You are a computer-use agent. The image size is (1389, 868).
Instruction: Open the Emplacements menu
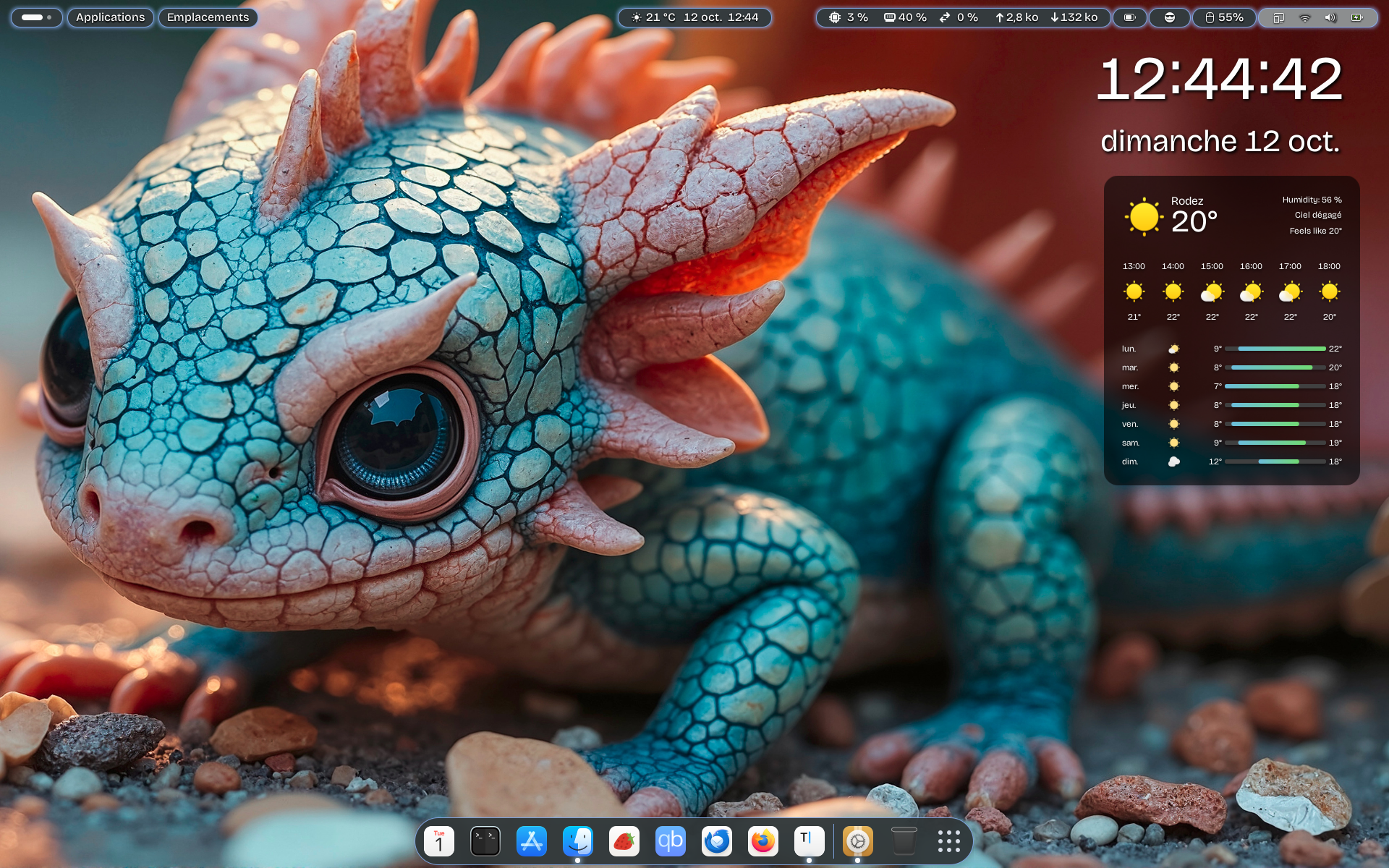click(208, 17)
